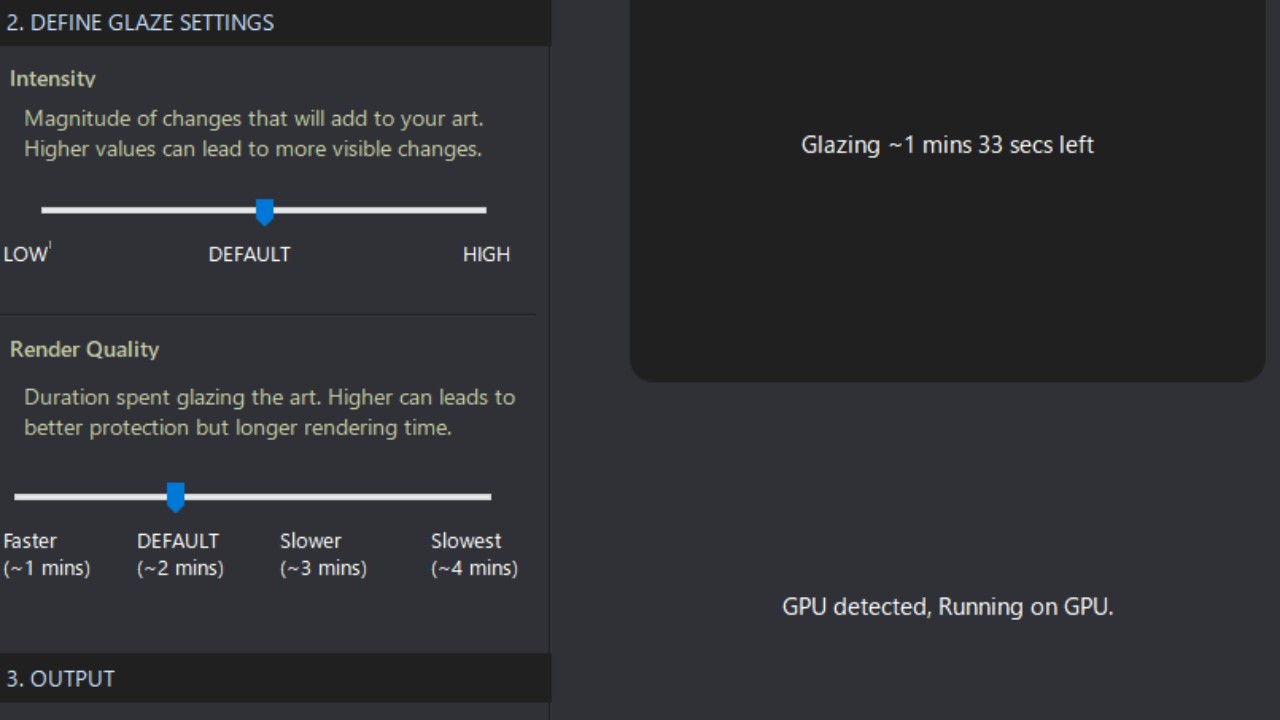1280x720 pixels.
Task: Click Intensity slider track left end
Action: tap(47, 210)
